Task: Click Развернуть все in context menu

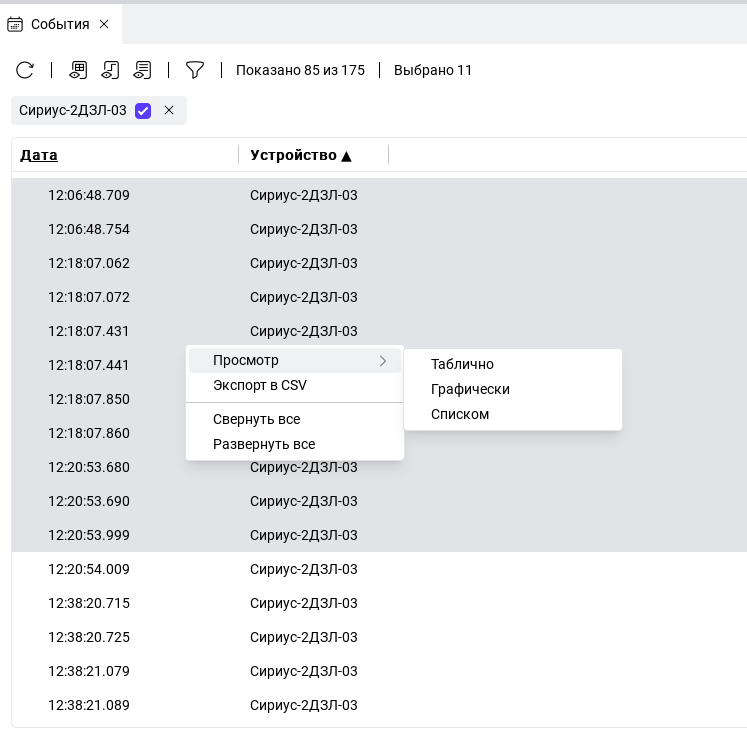Action: pyautogui.click(x=264, y=444)
